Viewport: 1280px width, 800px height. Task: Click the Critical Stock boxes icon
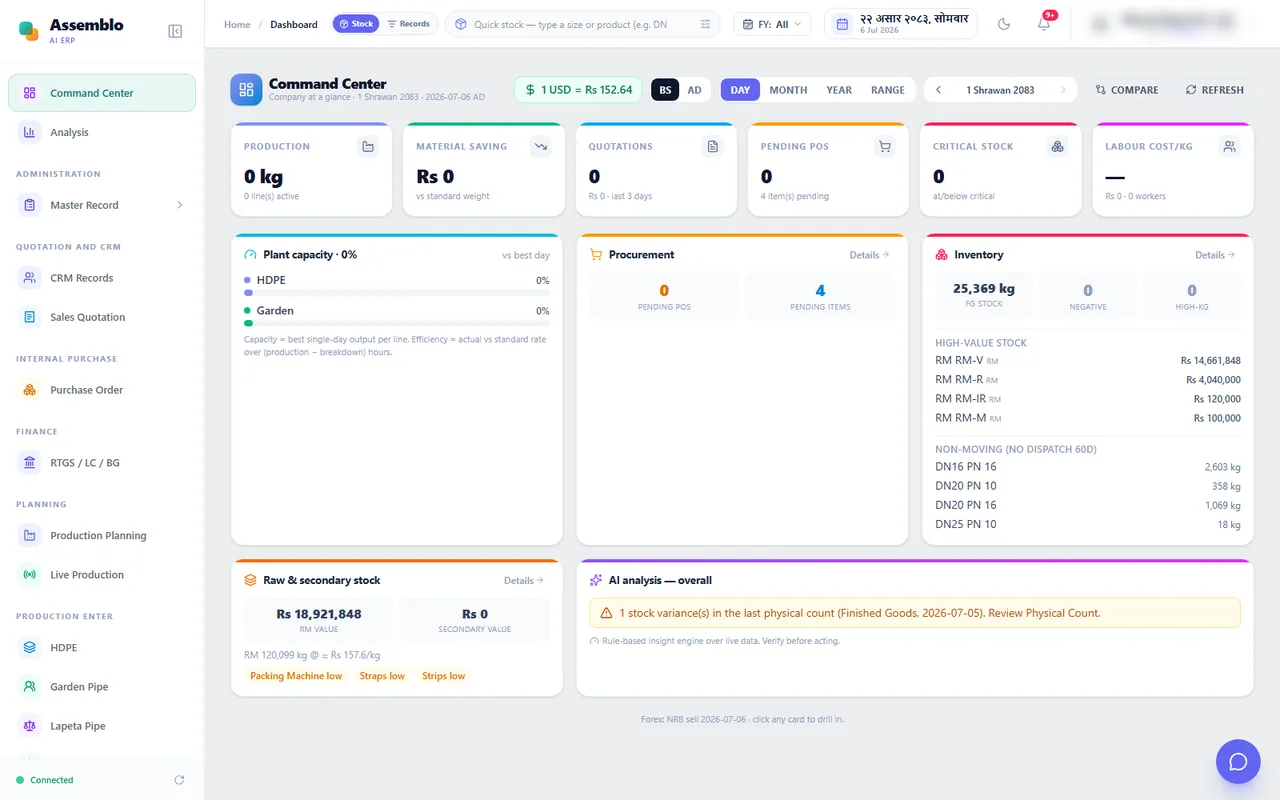pos(1057,147)
